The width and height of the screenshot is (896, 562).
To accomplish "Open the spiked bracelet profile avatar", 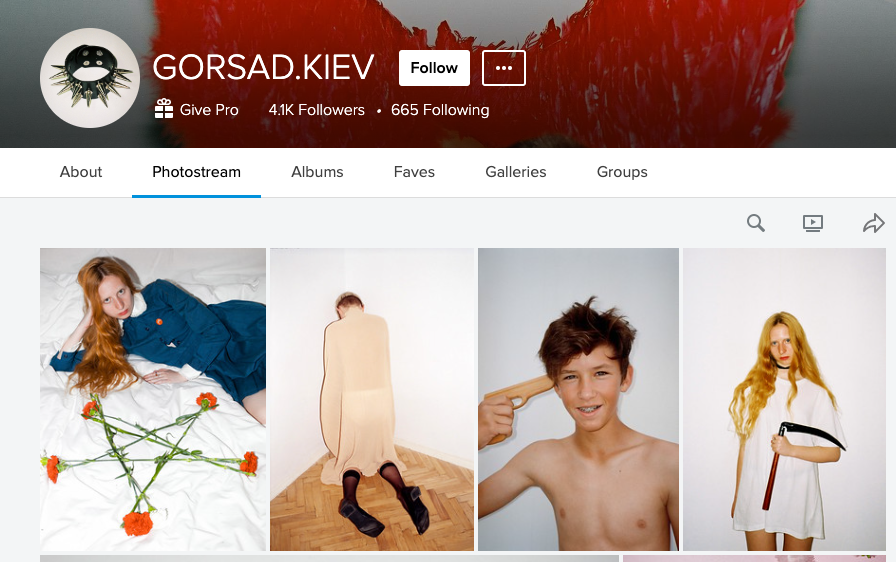I will point(90,78).
